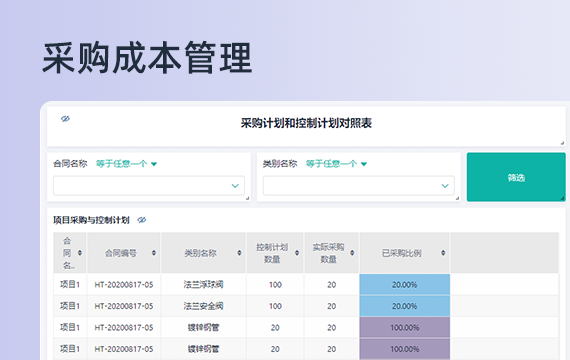This screenshot has width=570, height=360.
Task: Select the 法兰安全阀 category cell
Action: point(203,306)
